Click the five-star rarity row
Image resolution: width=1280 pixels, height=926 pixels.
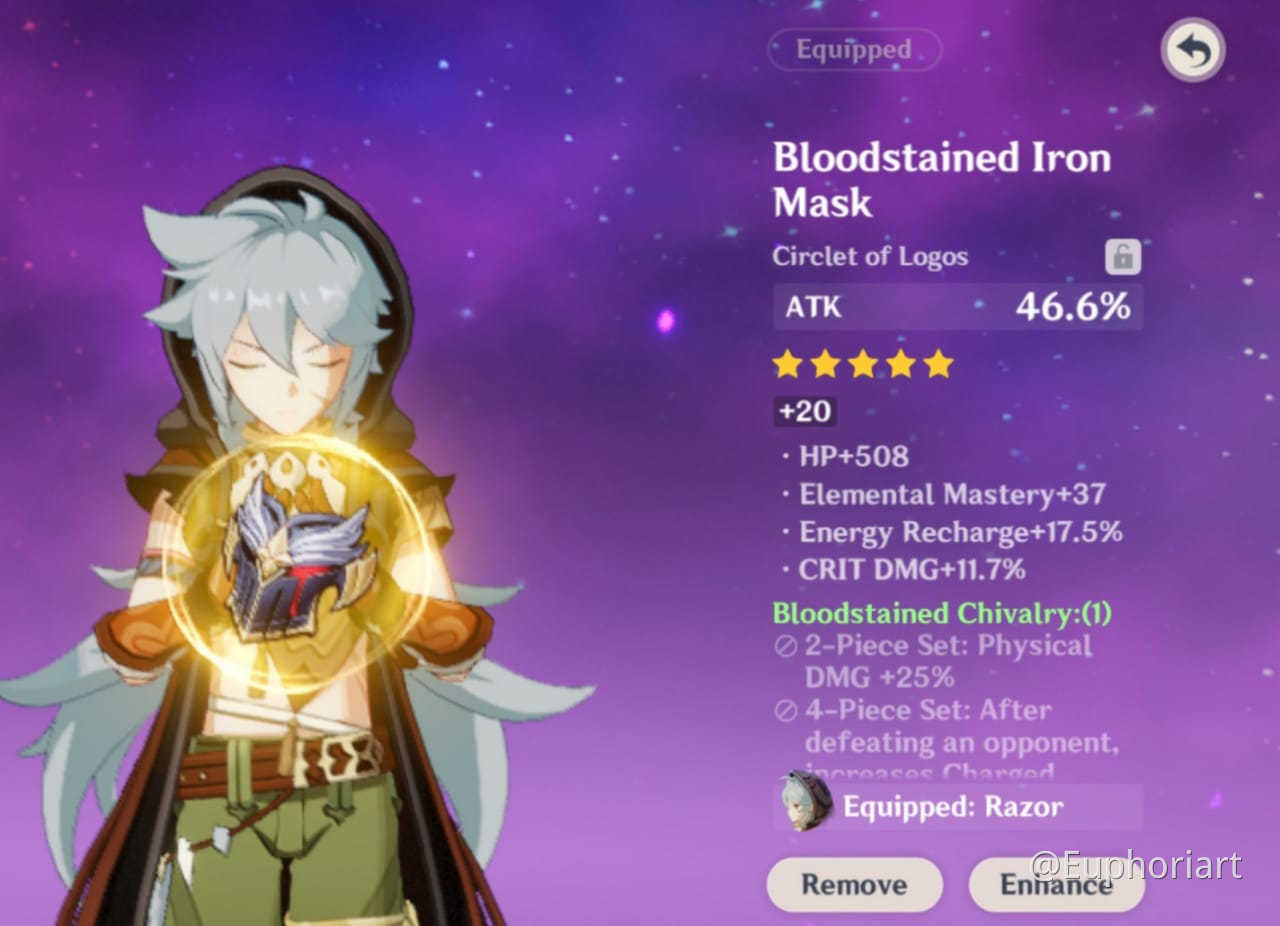click(863, 364)
